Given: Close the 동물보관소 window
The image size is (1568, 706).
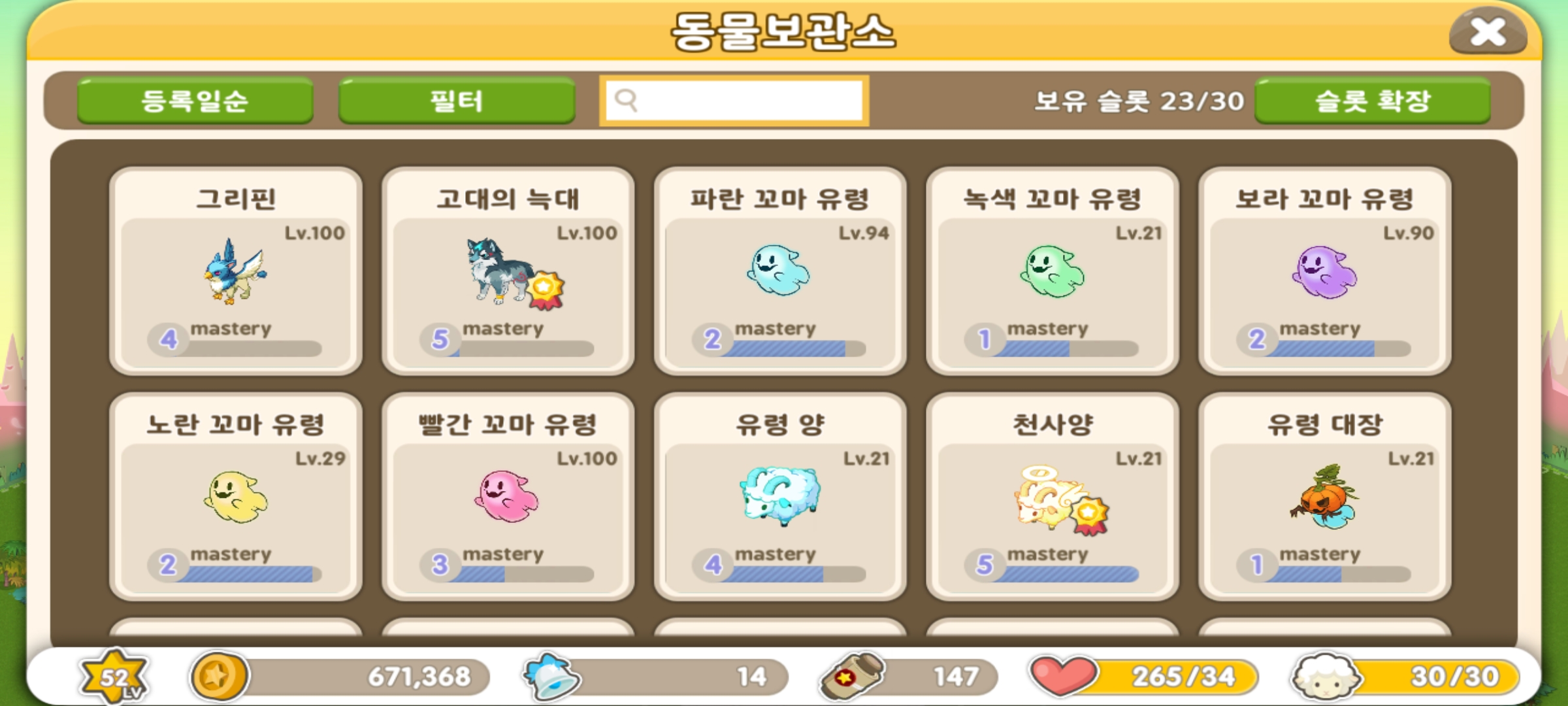Looking at the screenshot, I should pos(1488,31).
